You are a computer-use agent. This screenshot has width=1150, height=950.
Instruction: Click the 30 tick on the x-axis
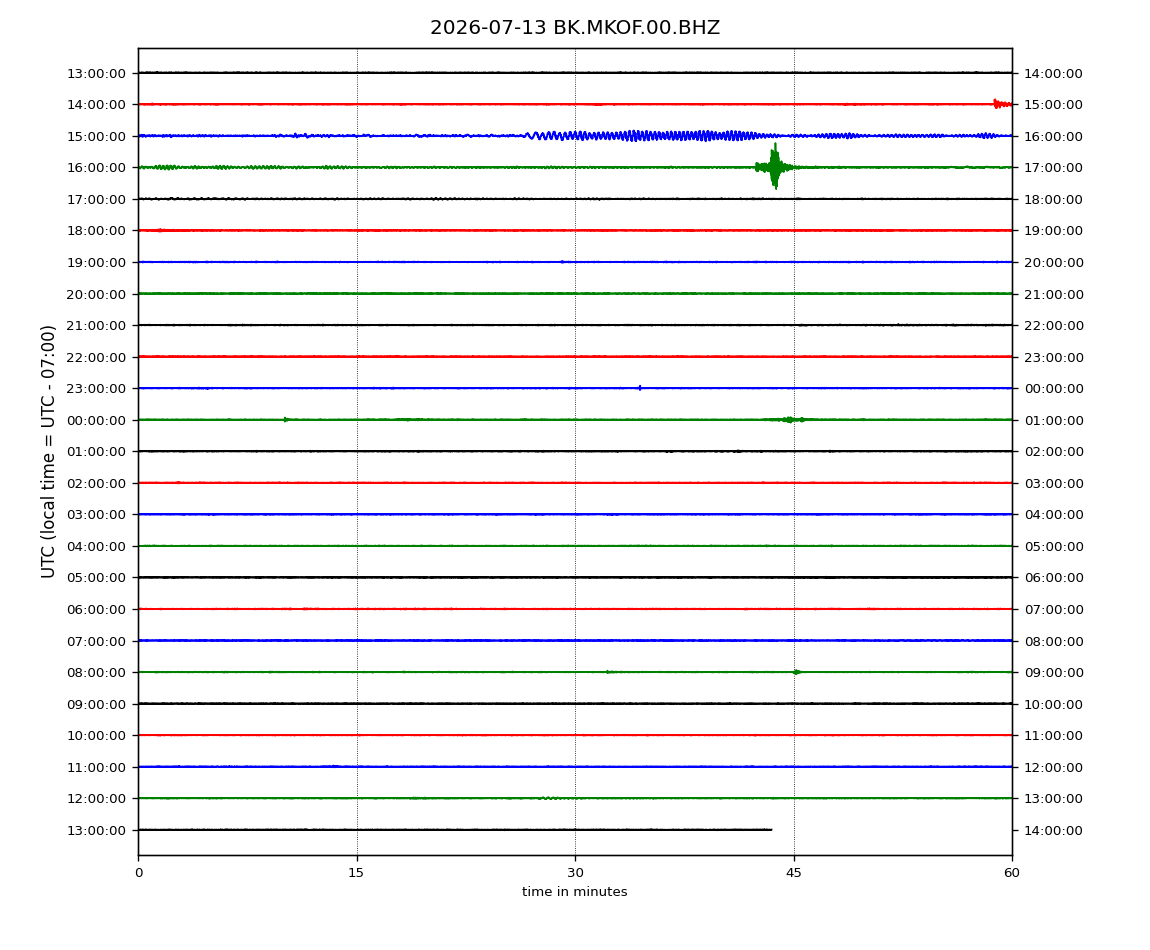click(x=575, y=873)
